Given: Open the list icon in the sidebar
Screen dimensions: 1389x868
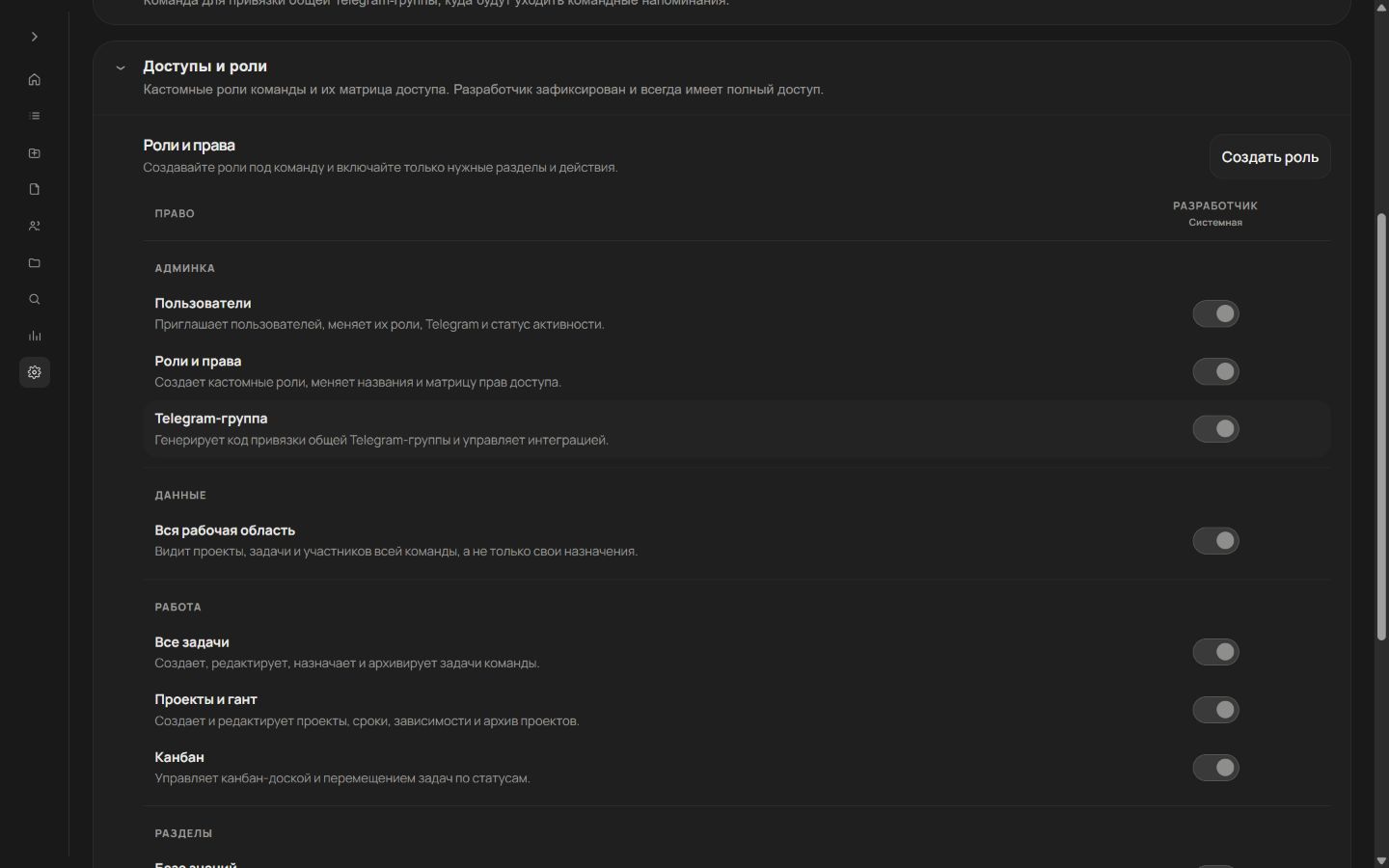Looking at the screenshot, I should (35, 116).
